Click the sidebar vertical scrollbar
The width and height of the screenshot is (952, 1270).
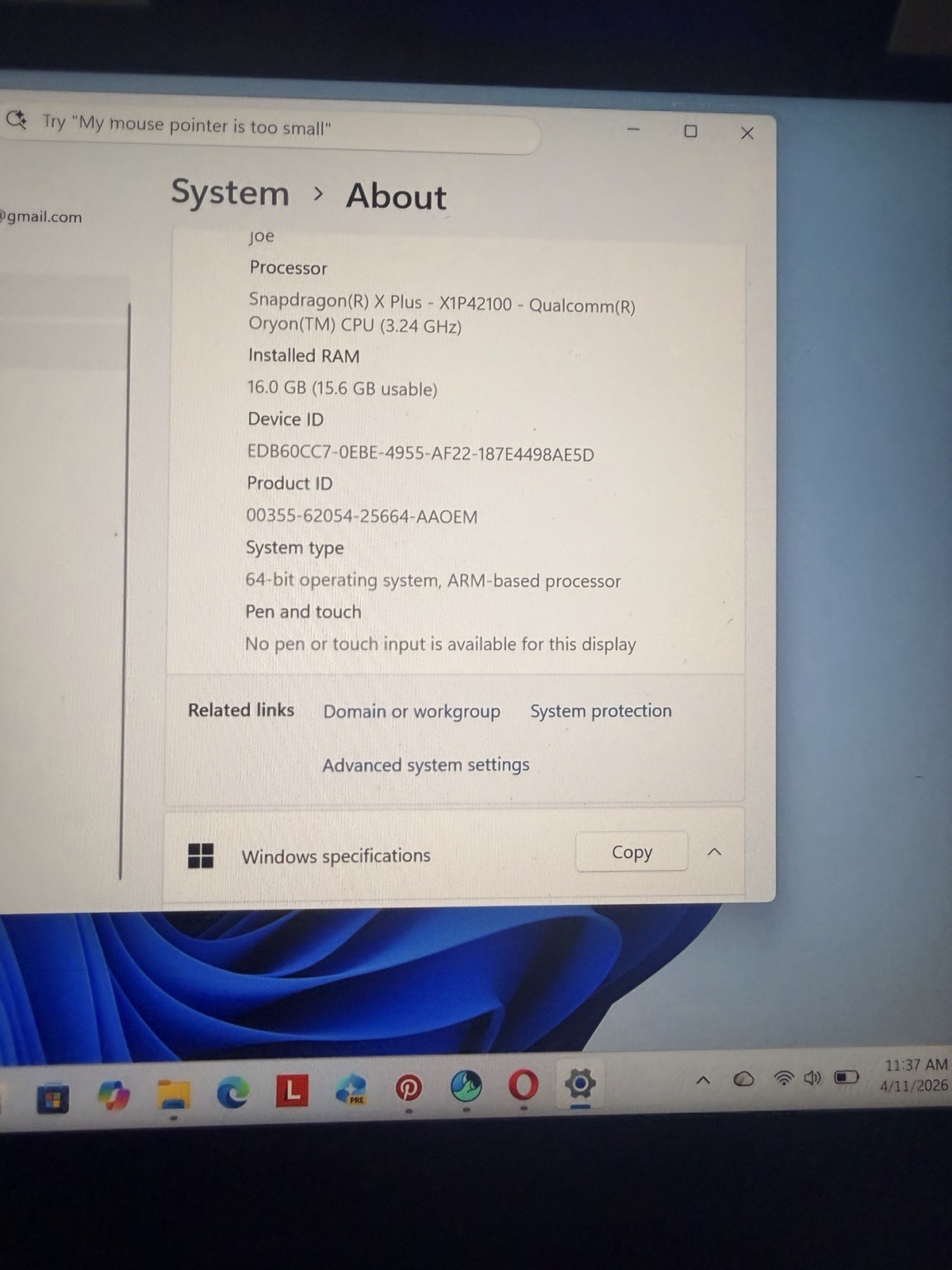coord(125,591)
